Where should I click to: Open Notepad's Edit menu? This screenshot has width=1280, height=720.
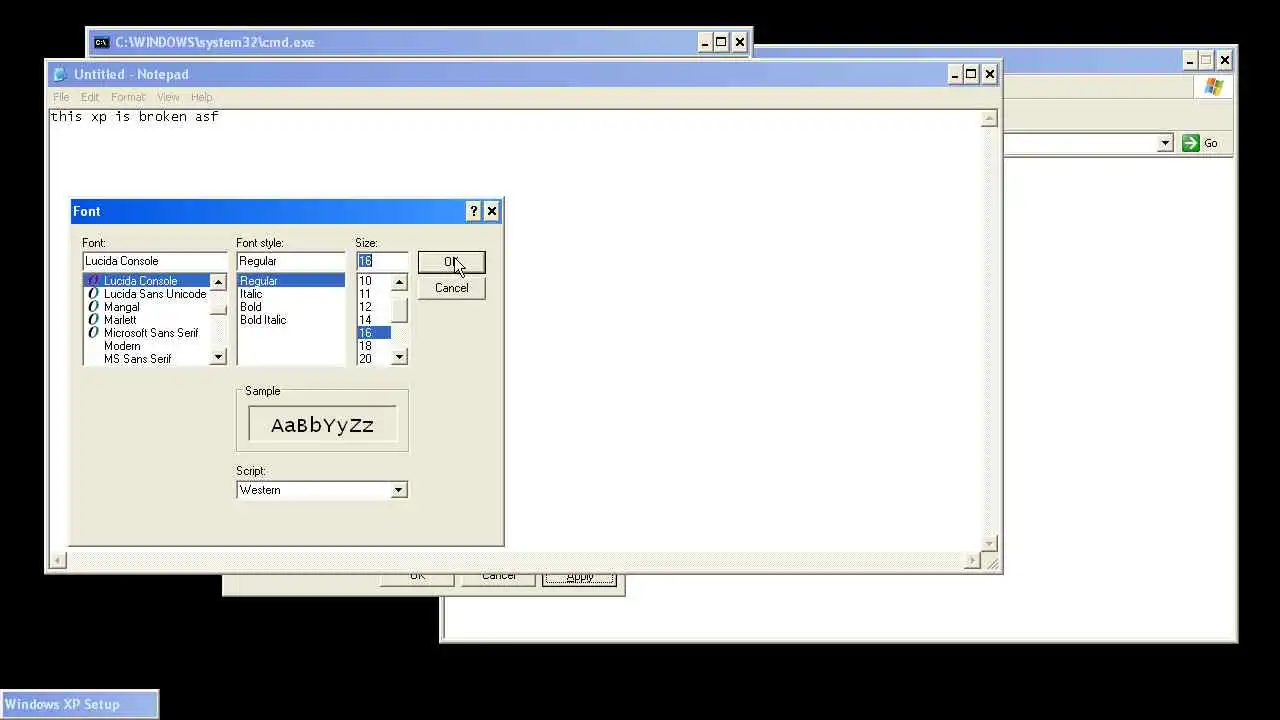click(x=90, y=97)
